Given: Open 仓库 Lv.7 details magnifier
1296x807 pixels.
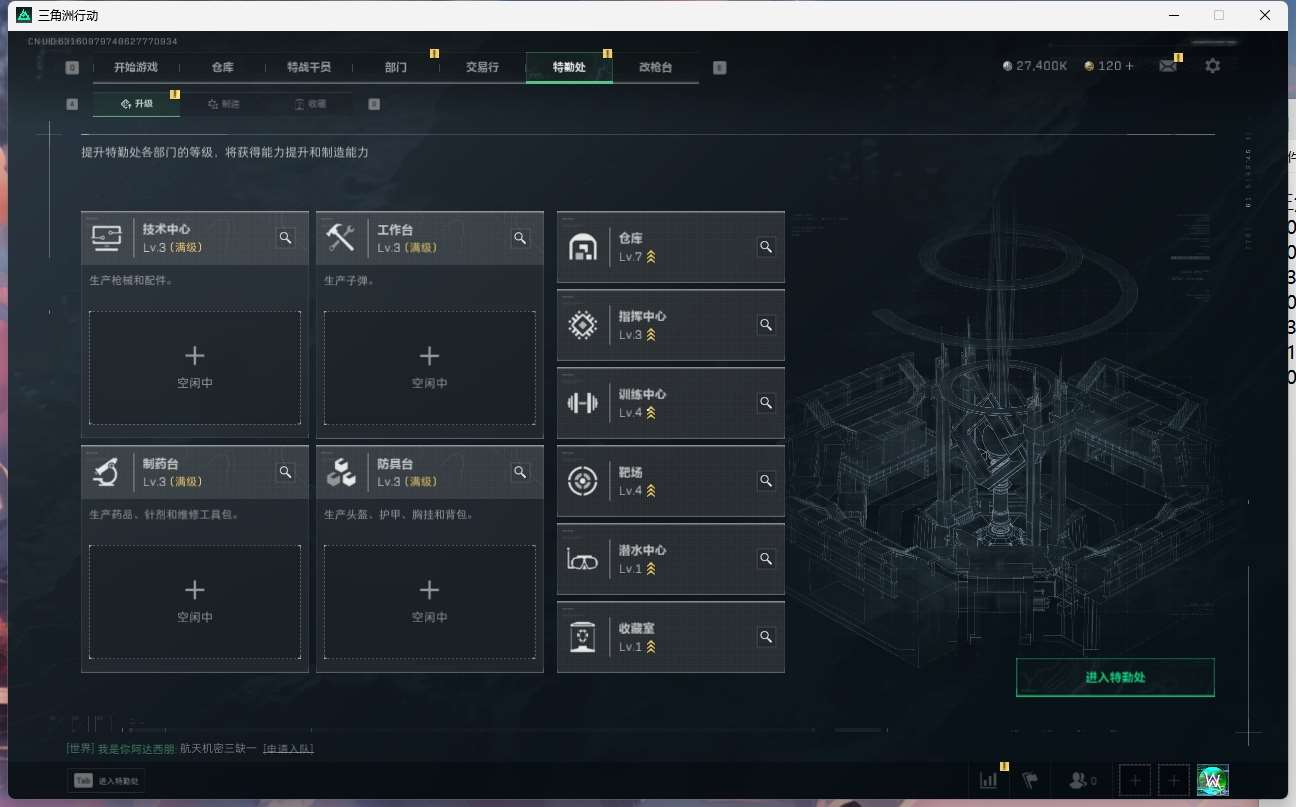Looking at the screenshot, I should coord(766,247).
